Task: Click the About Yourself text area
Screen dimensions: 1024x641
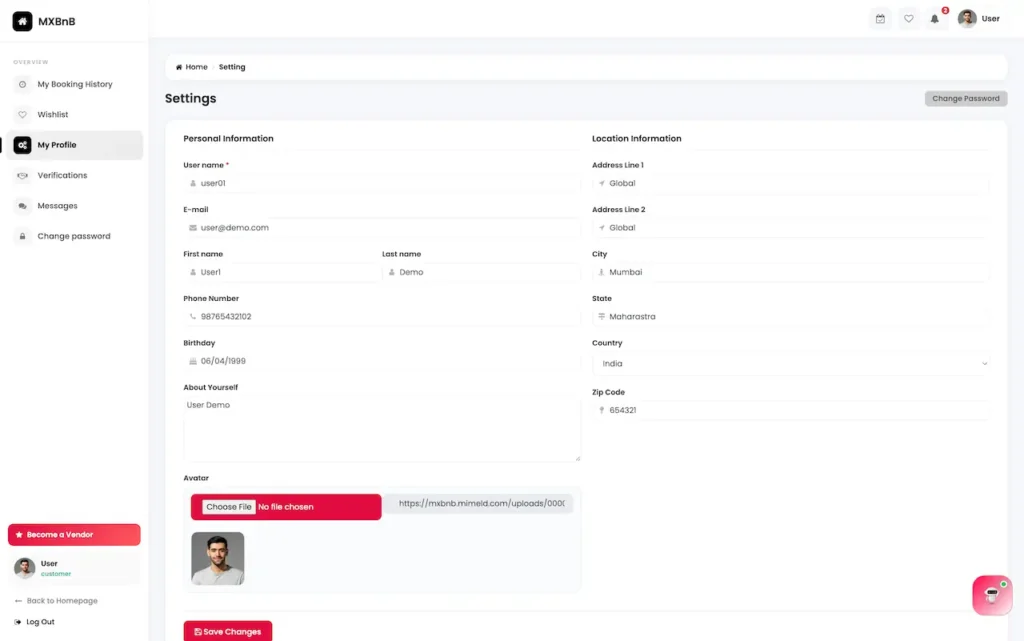Action: (381, 429)
